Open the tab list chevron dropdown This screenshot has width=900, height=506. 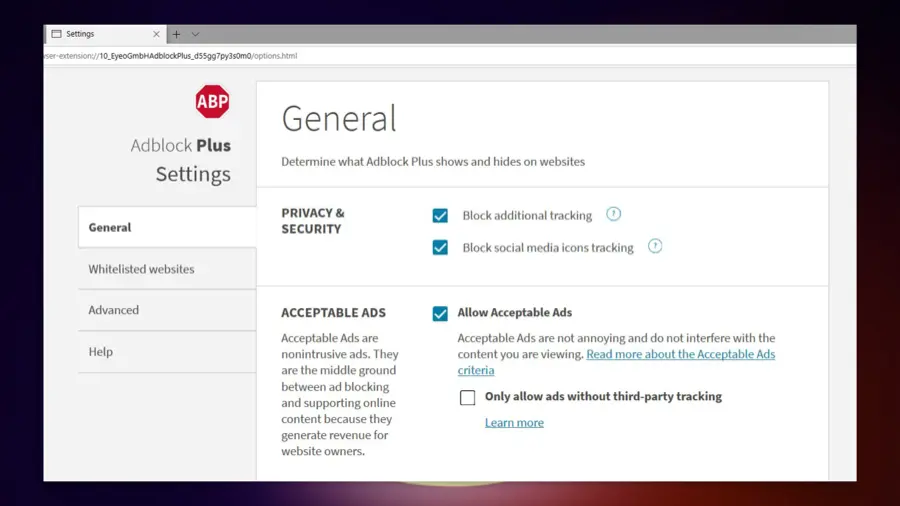pos(195,34)
